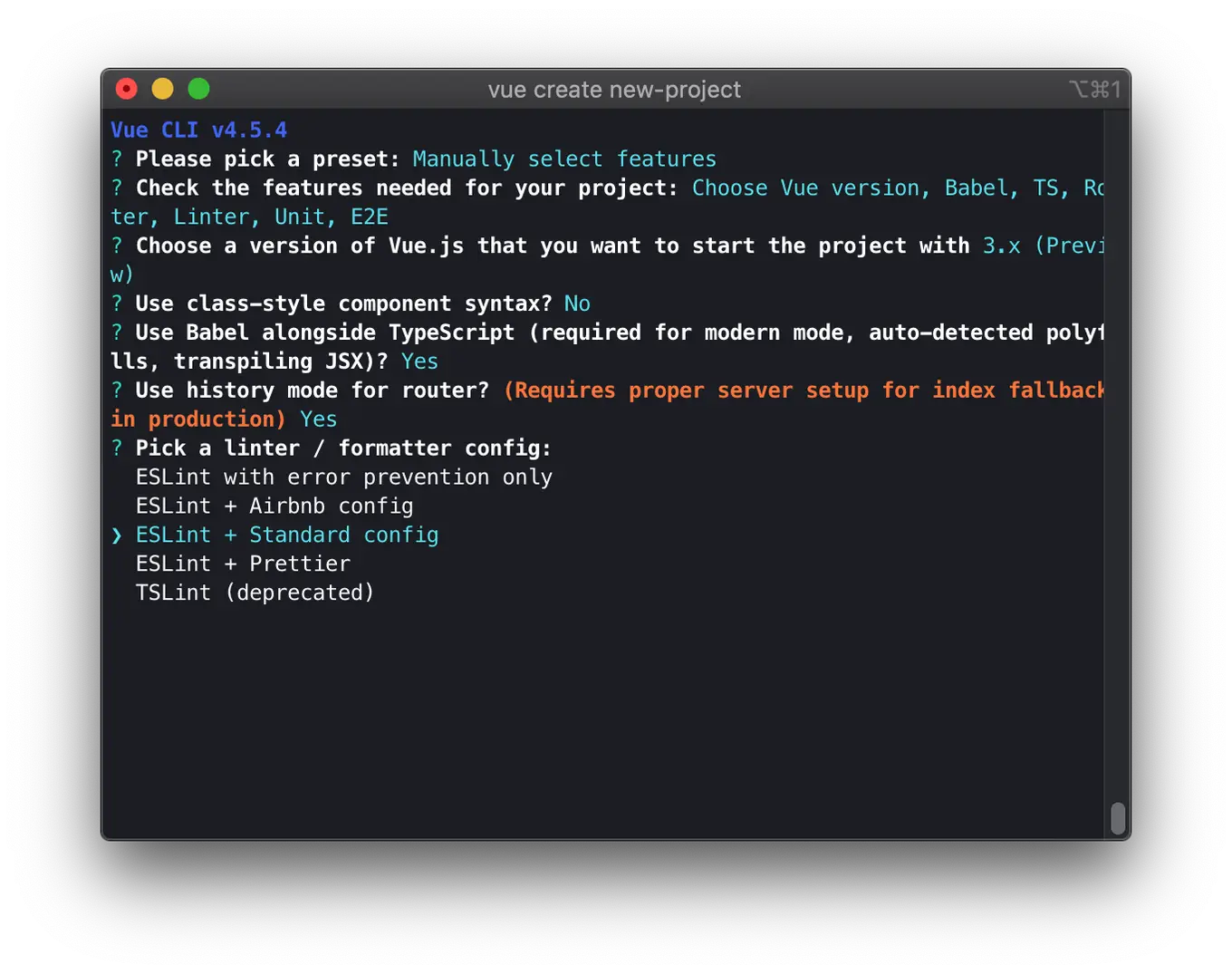This screenshot has height=974, width=1232.
Task: Click the cyan "?" next to "Pick a linter / formatter config"
Action: click(116, 448)
